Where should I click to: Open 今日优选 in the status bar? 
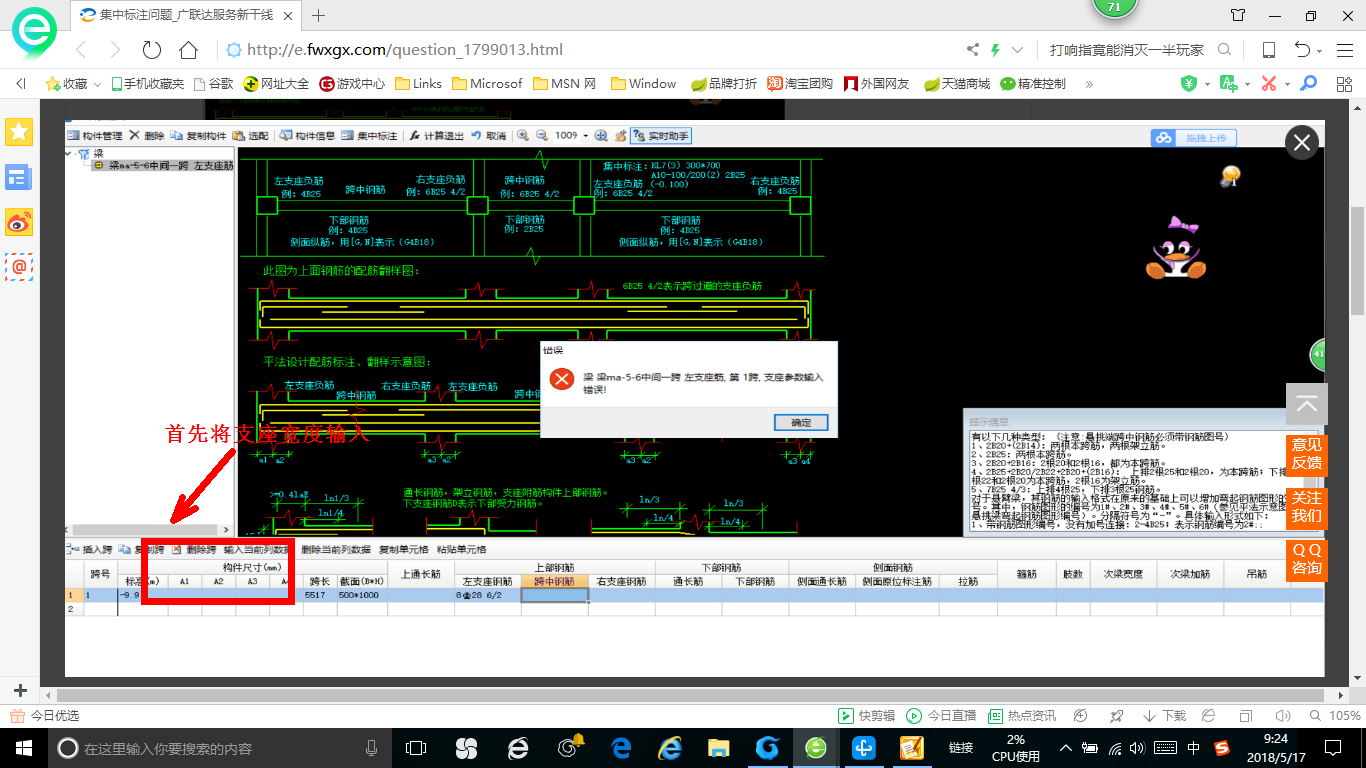(45, 716)
